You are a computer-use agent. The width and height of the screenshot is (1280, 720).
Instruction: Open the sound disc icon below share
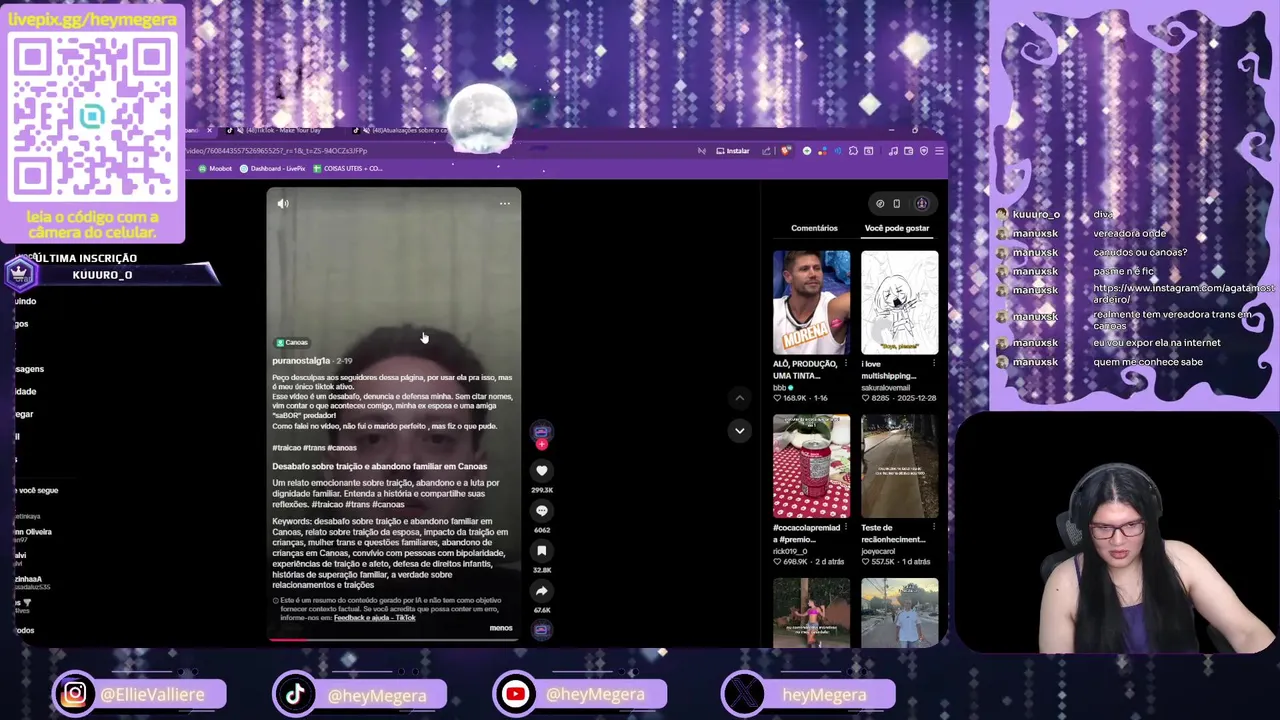point(541,630)
